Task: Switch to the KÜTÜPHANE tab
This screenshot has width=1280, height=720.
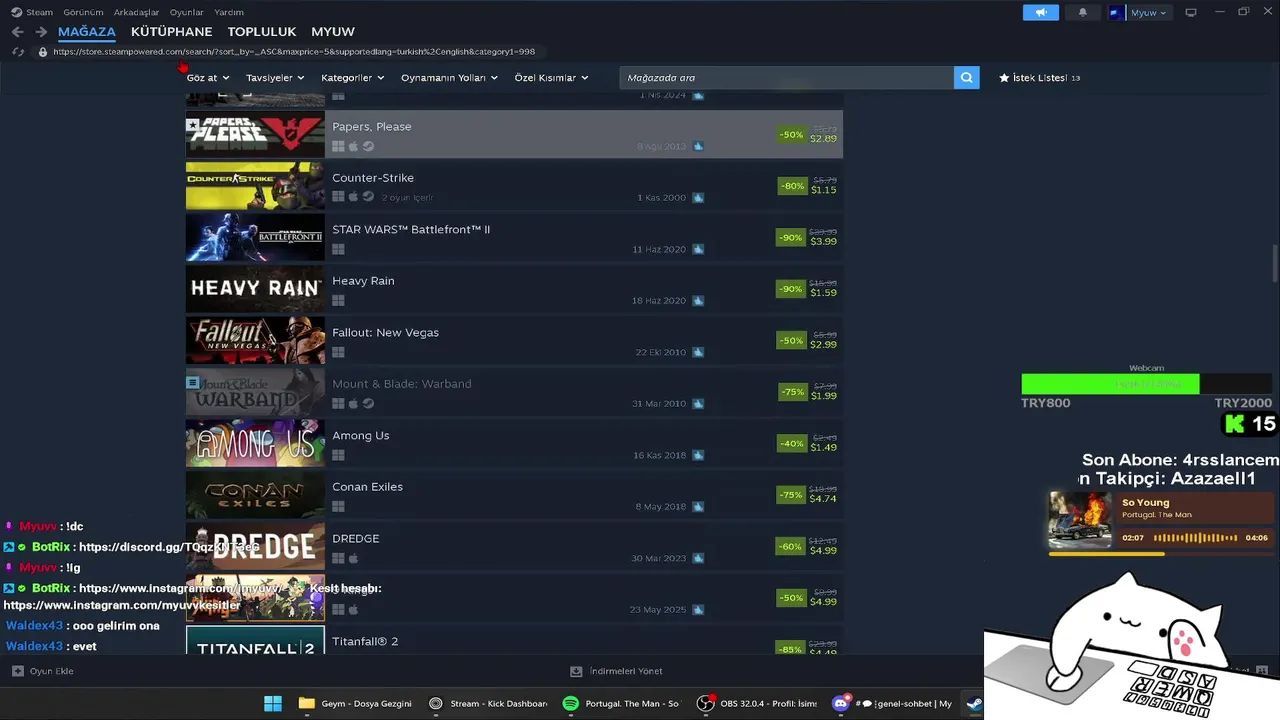Action: coord(171,32)
